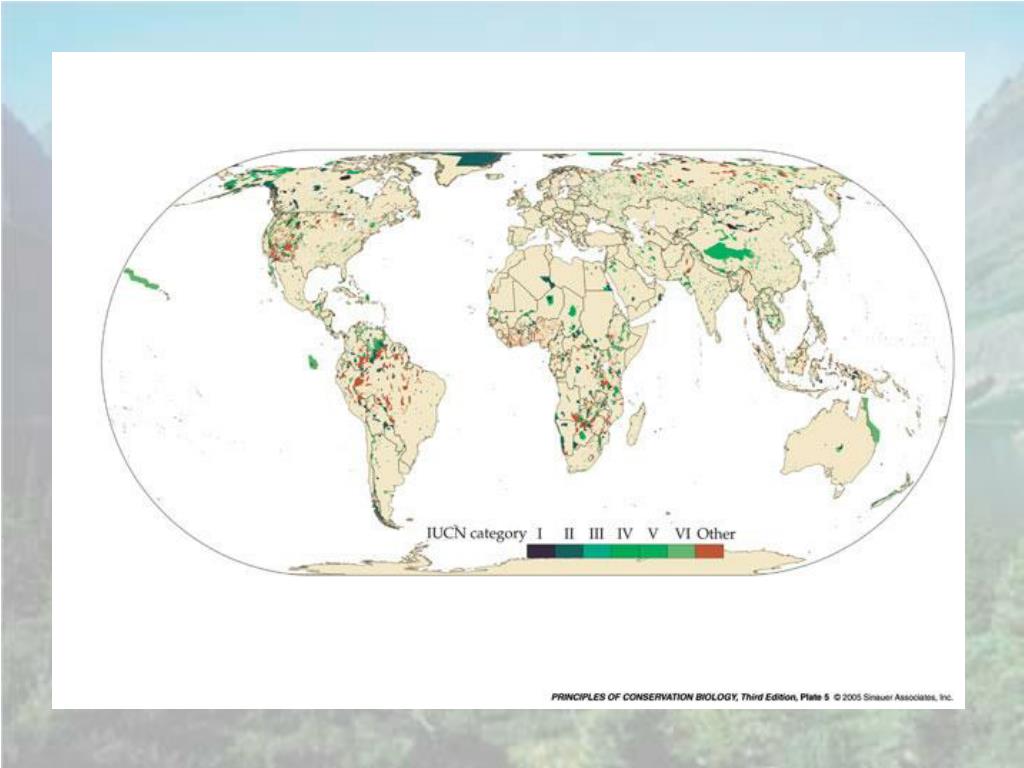Click the category III legend swatch
Image resolution: width=1024 pixels, height=768 pixels.
coord(597,551)
